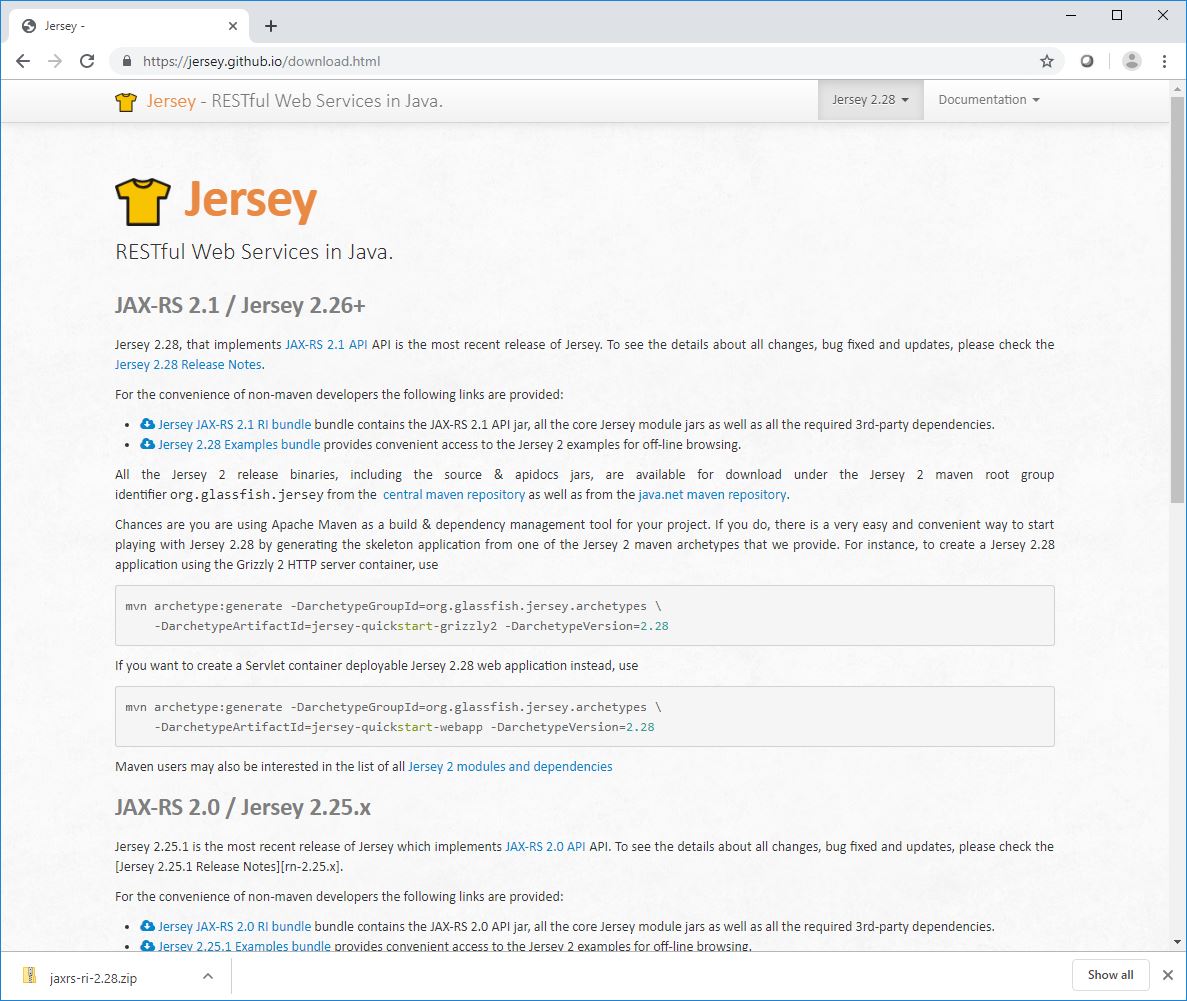Click the 'JAX-RS 2.0 / Jersey 2.25.x' heading
Image resolution: width=1187 pixels, height=1001 pixels.
[x=243, y=807]
